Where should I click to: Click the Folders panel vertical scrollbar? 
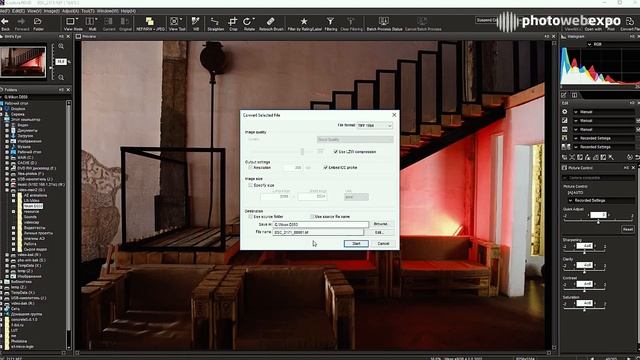69,224
